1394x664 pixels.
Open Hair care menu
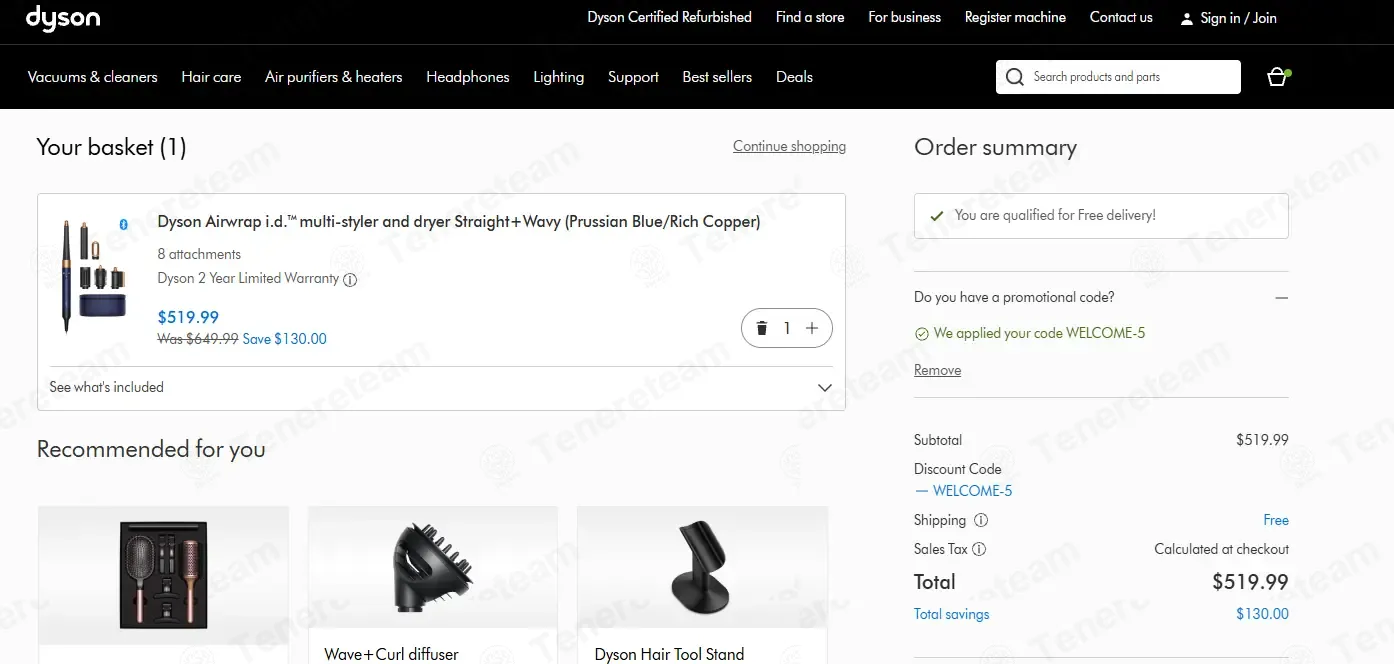(211, 77)
